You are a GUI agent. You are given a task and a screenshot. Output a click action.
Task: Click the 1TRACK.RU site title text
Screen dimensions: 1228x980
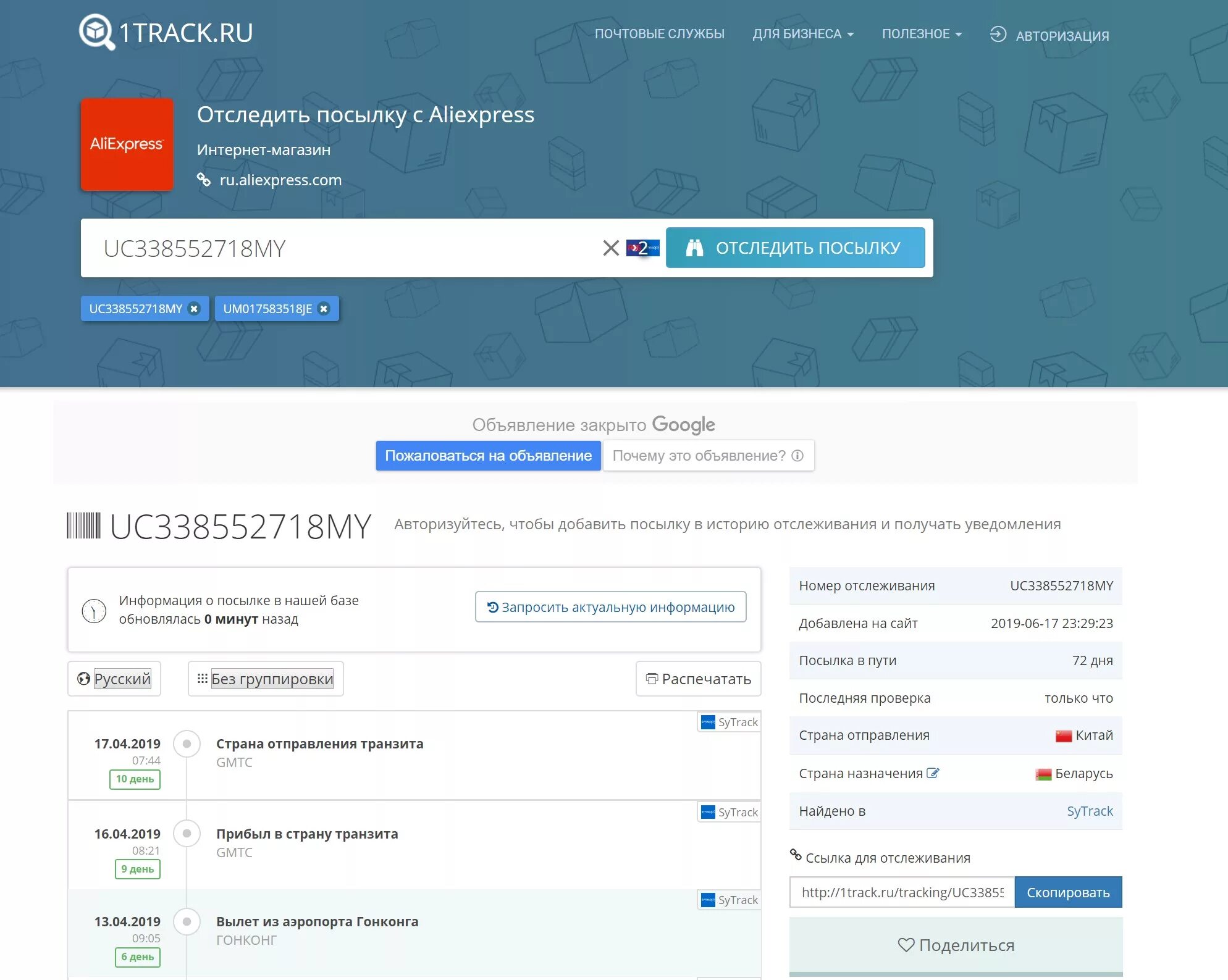(x=185, y=33)
